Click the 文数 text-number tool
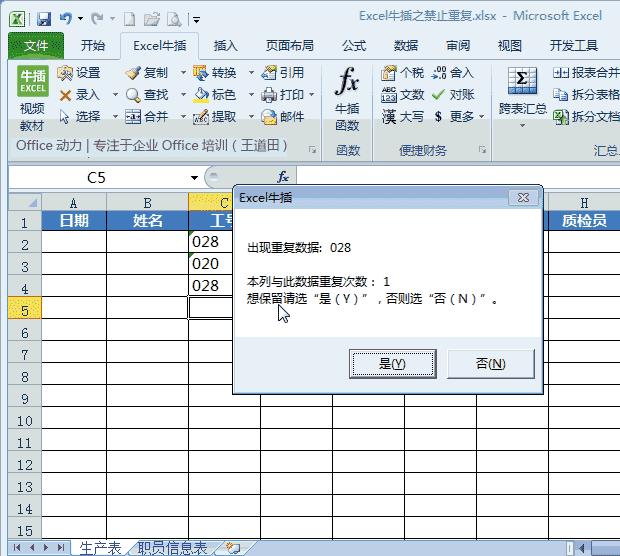Screen dimensions: 620x556 coord(402,95)
